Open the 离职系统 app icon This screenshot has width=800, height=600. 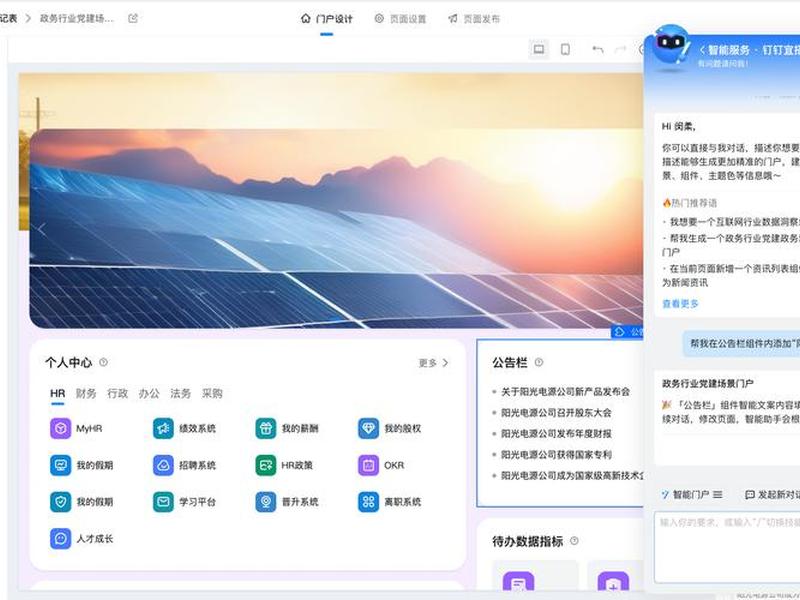[x=368, y=502]
